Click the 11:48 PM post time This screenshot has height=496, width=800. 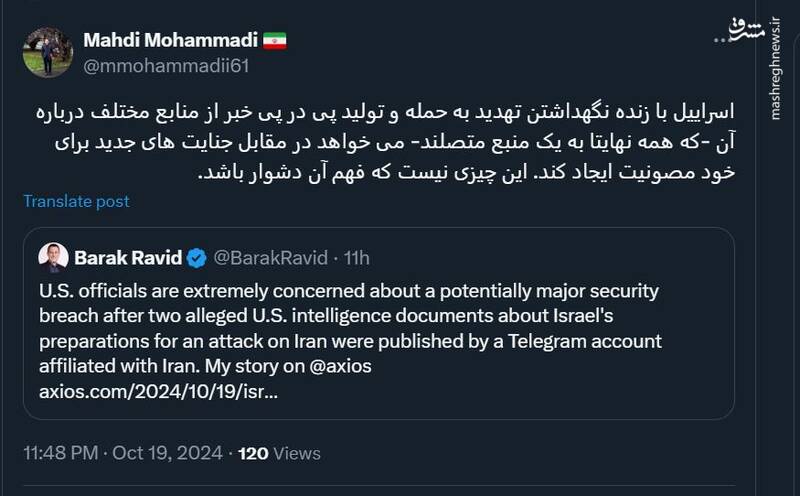58,453
